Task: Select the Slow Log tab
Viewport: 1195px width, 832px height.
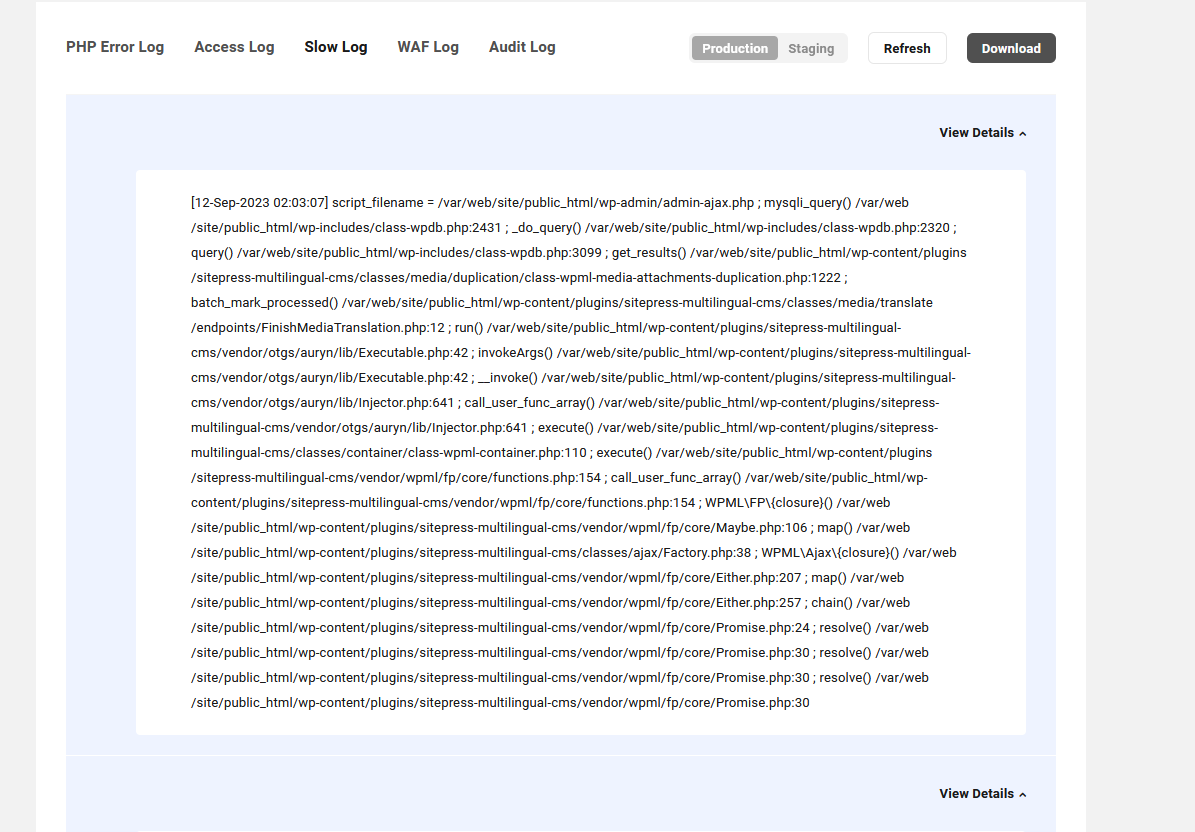Action: click(336, 47)
